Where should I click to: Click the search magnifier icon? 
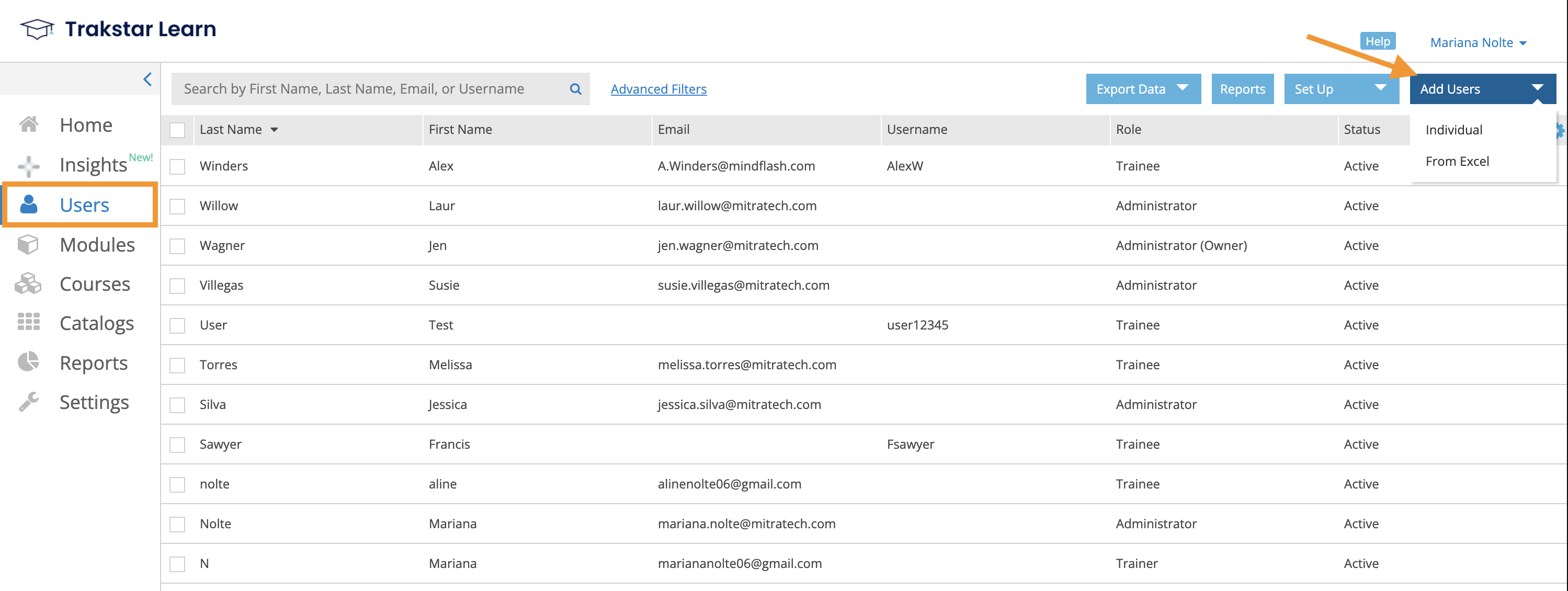pos(575,89)
